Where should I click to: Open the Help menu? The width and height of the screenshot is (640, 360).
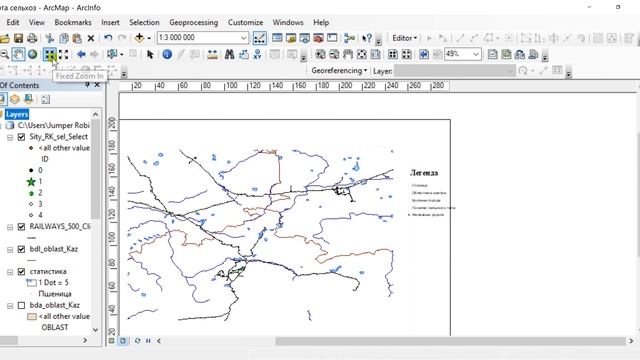click(321, 22)
